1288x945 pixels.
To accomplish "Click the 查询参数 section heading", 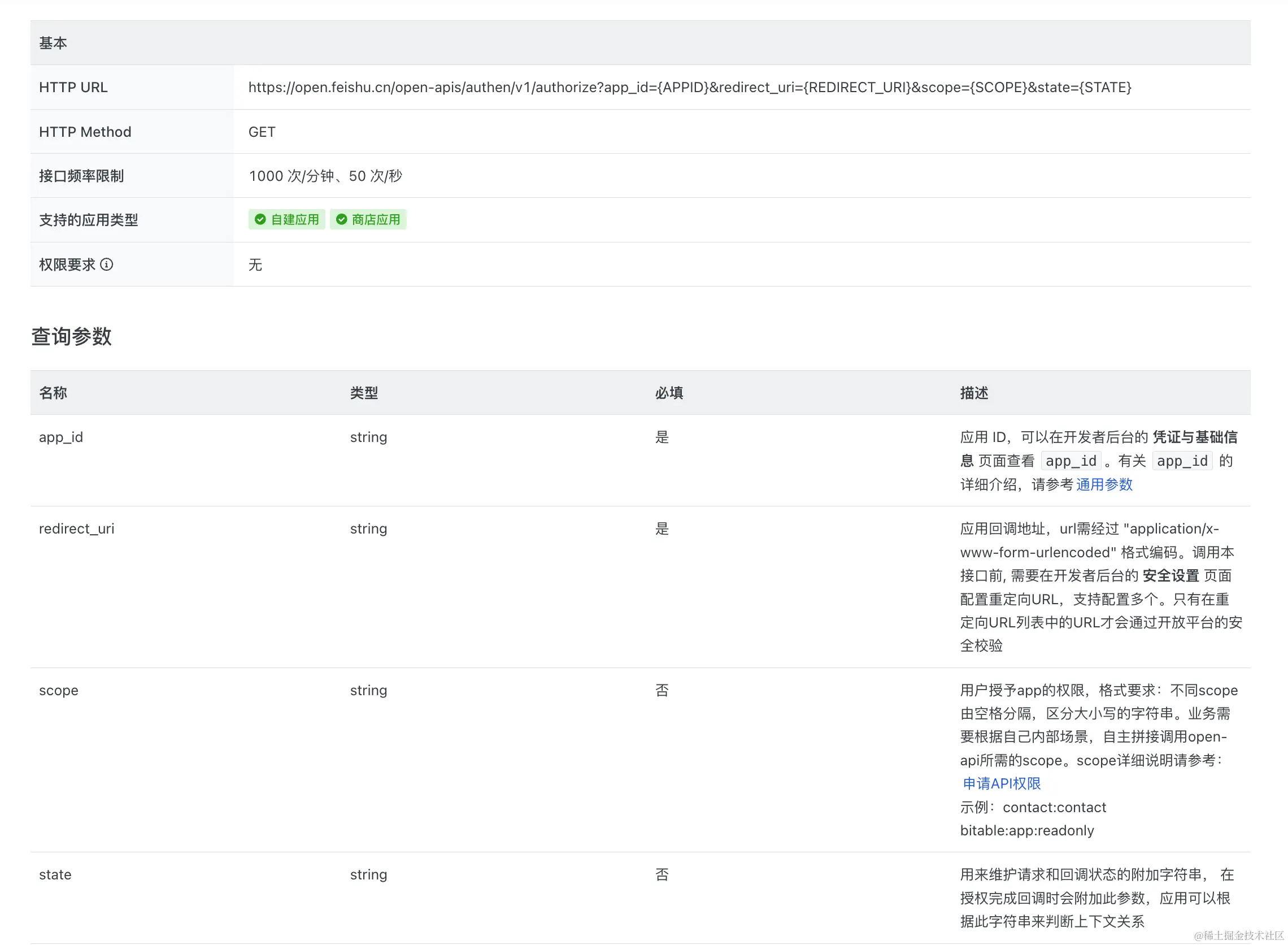I will tap(71, 336).
